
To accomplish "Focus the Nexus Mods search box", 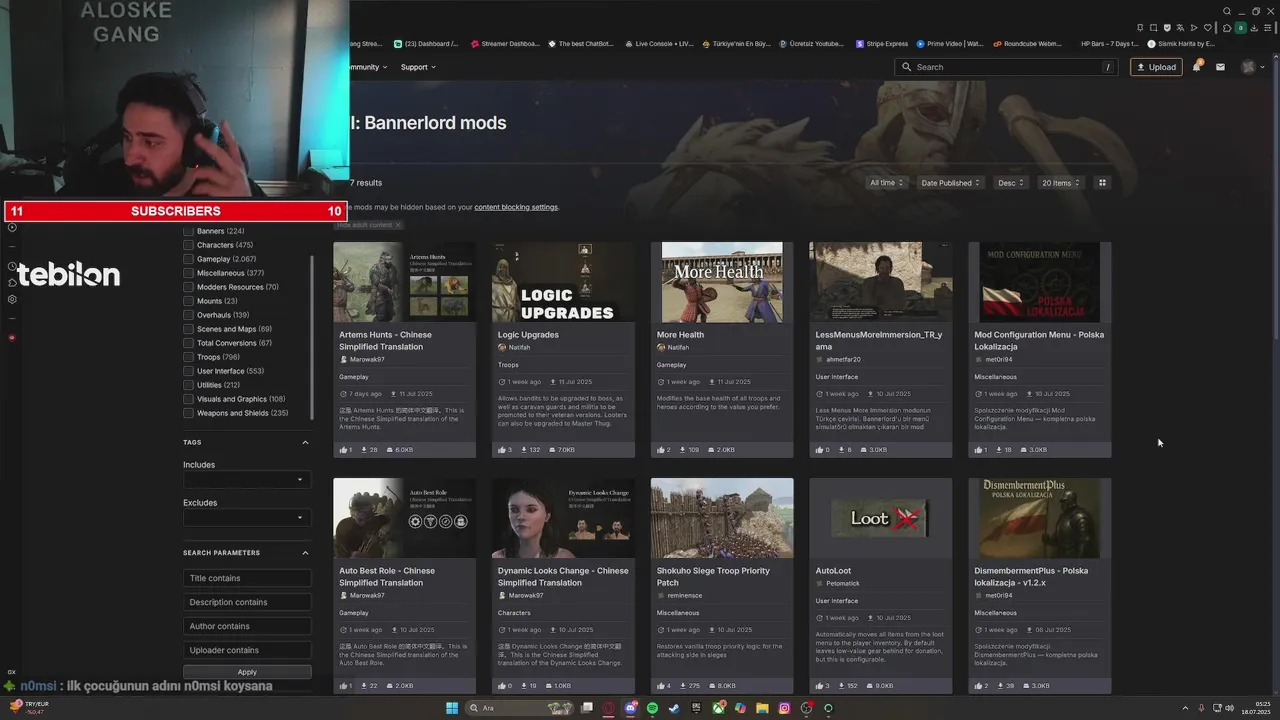I will click(x=1007, y=67).
